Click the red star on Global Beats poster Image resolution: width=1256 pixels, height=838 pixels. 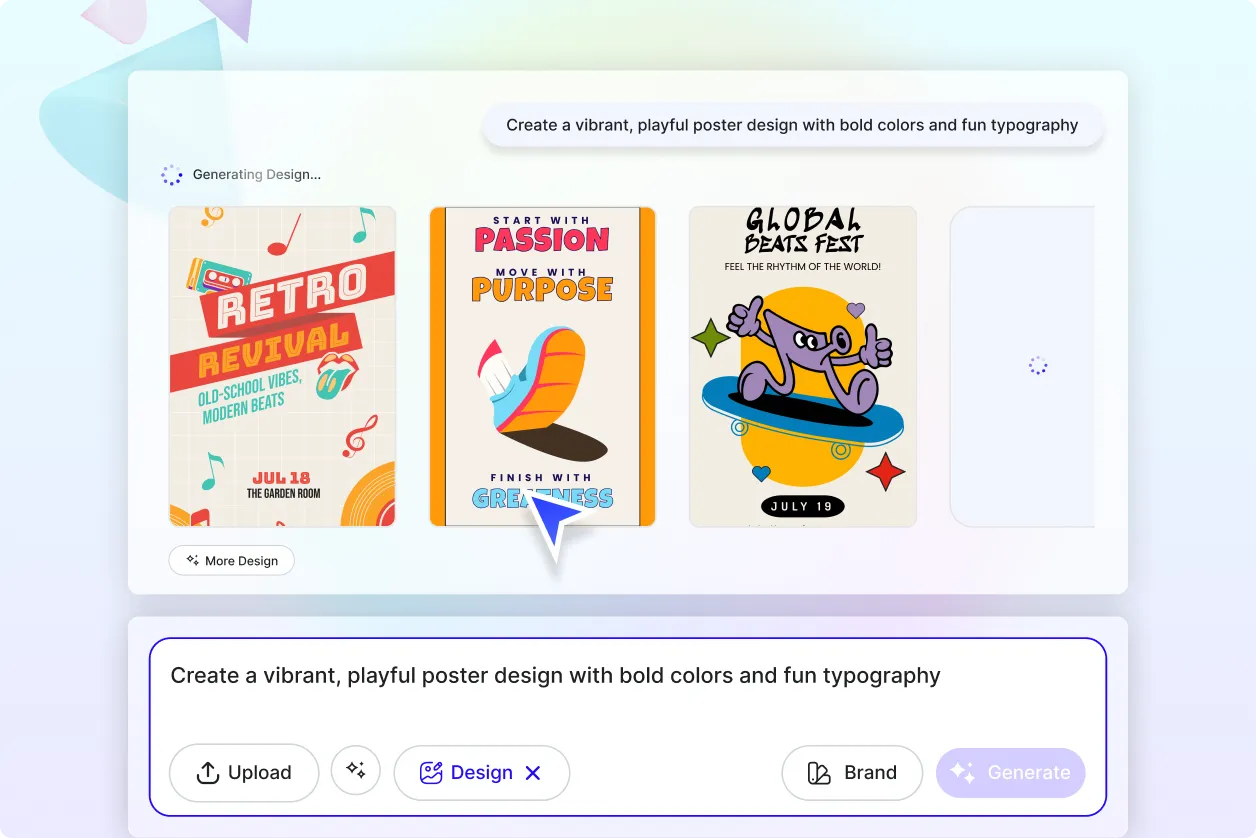(x=884, y=471)
